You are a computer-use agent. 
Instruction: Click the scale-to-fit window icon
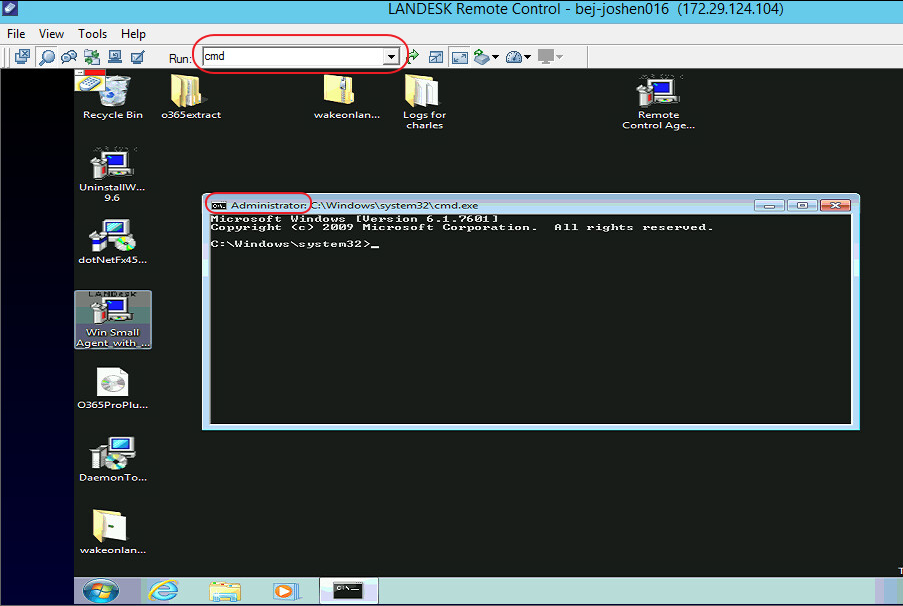coord(435,57)
